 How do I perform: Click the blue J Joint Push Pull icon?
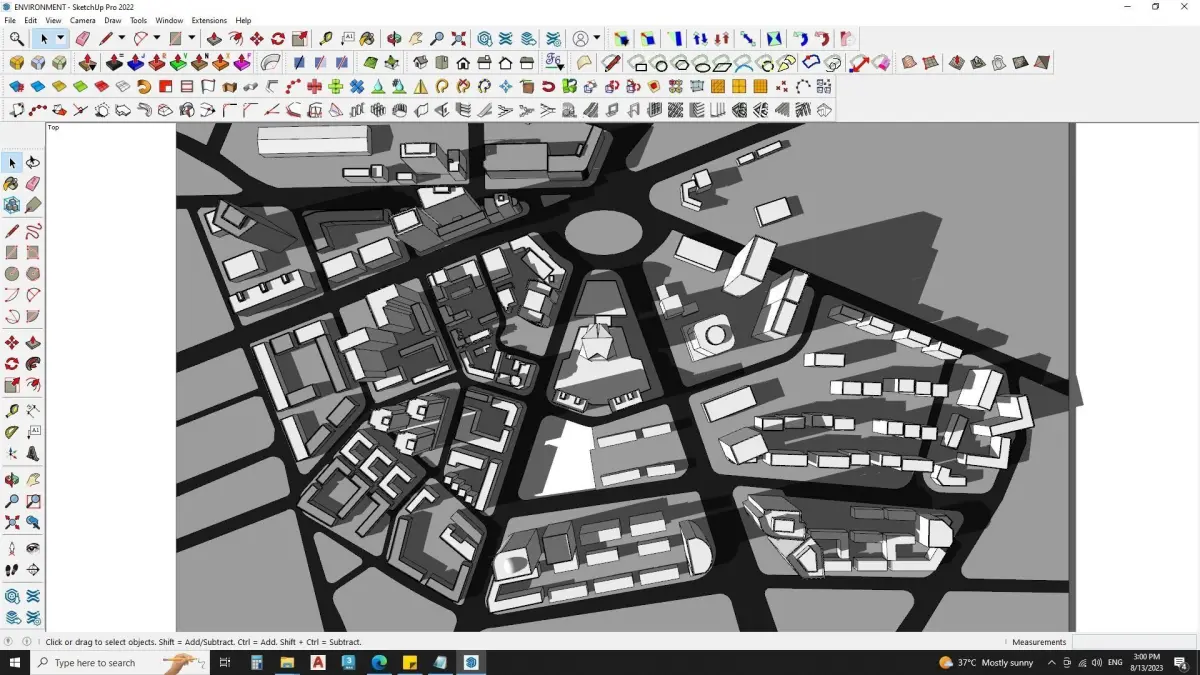click(x=135, y=63)
